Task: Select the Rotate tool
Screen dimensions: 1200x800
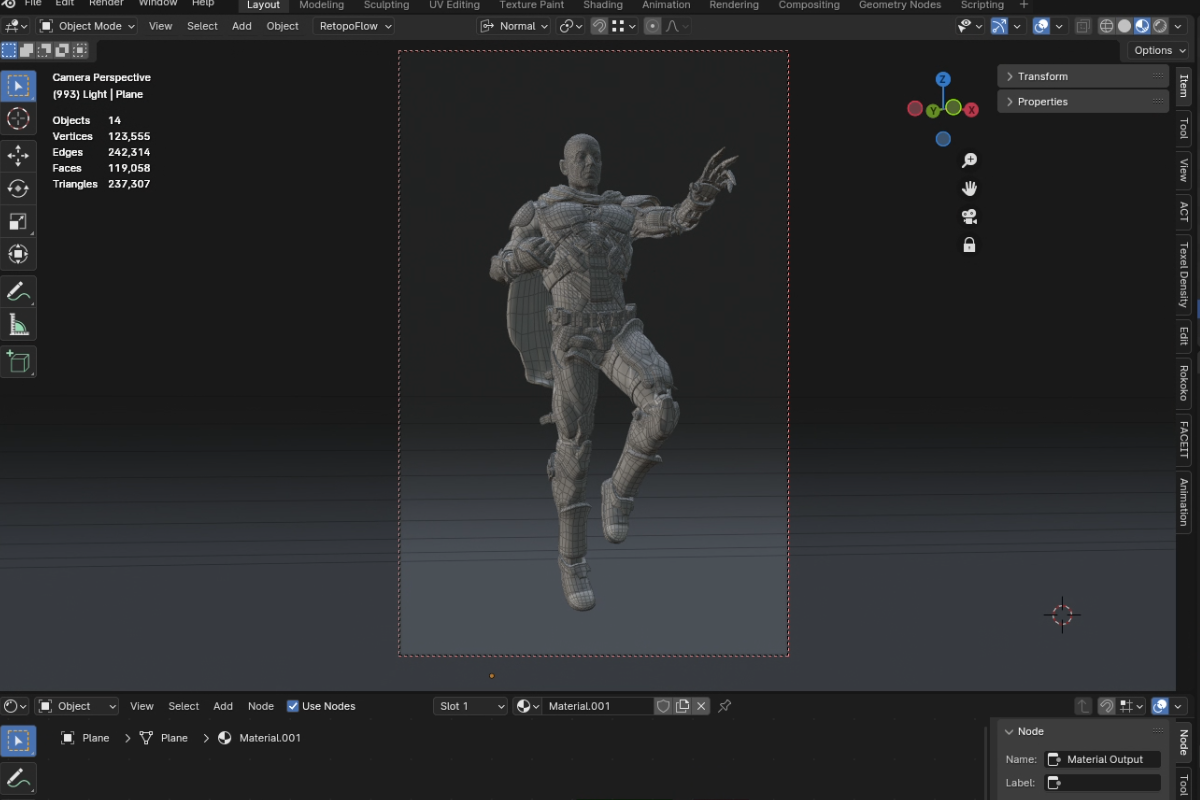Action: (18, 188)
